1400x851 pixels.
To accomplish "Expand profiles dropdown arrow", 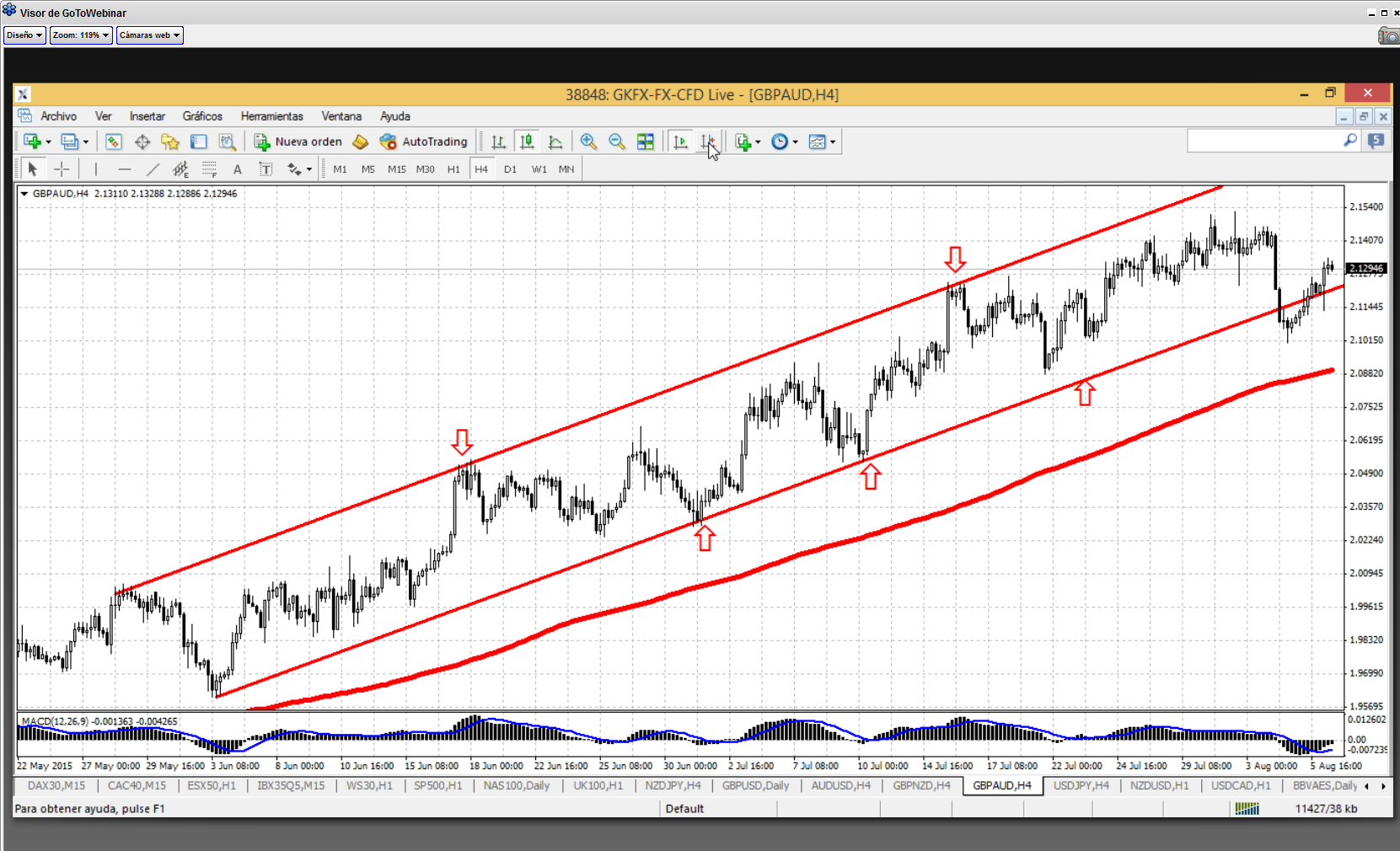I will (x=86, y=142).
